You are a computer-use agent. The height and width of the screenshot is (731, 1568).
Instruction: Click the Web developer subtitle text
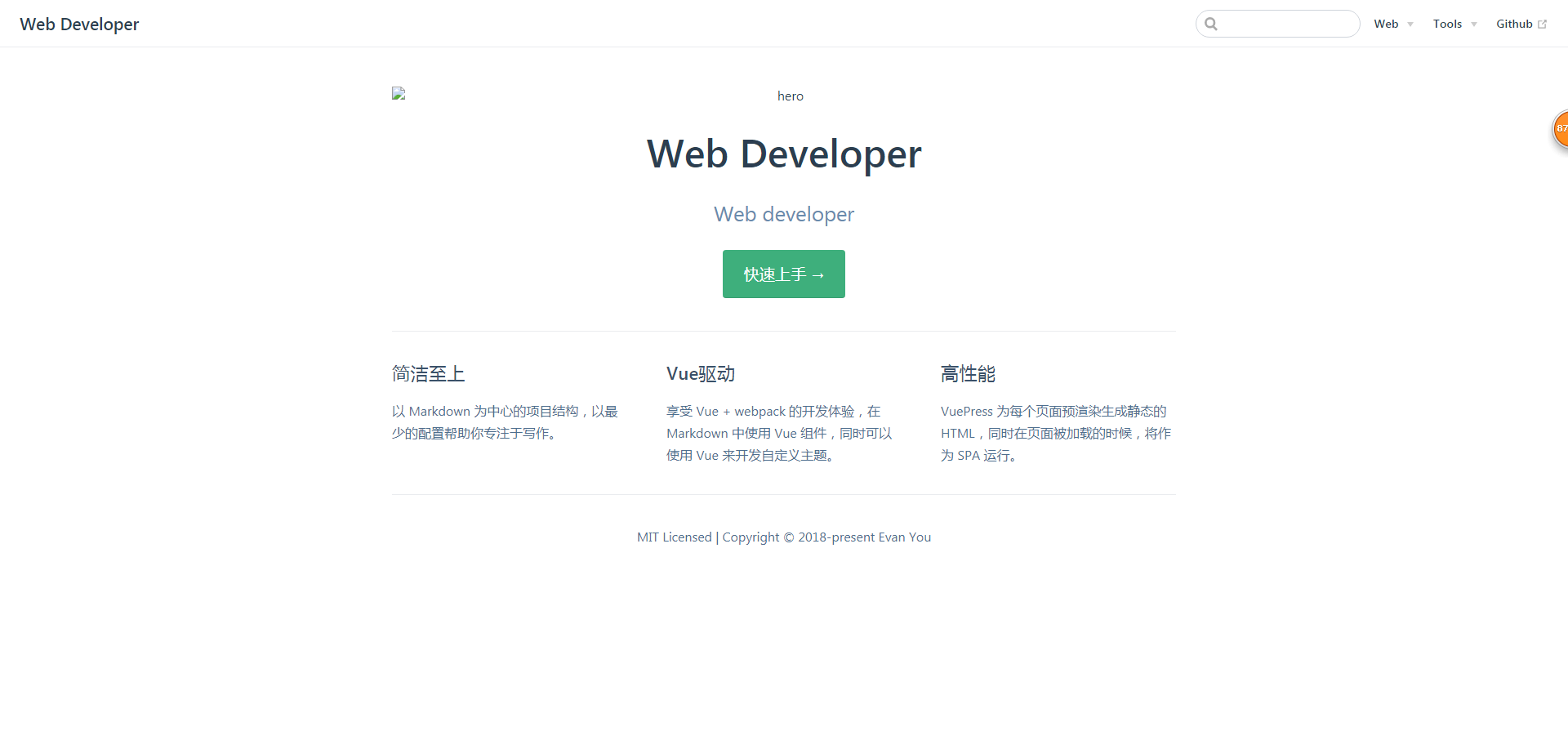784,214
